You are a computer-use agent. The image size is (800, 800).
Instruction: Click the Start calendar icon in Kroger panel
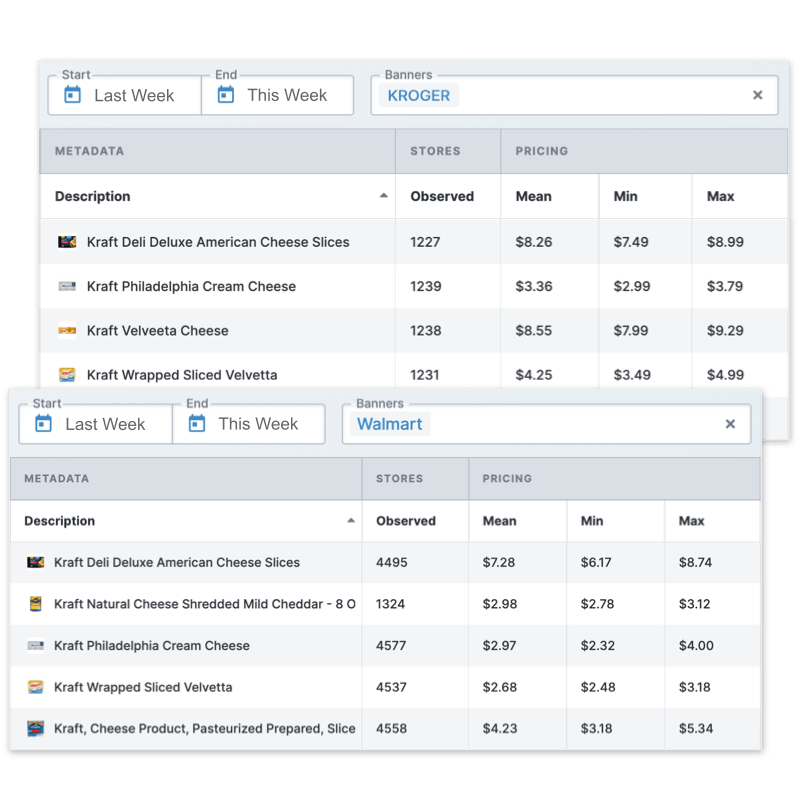coord(72,95)
